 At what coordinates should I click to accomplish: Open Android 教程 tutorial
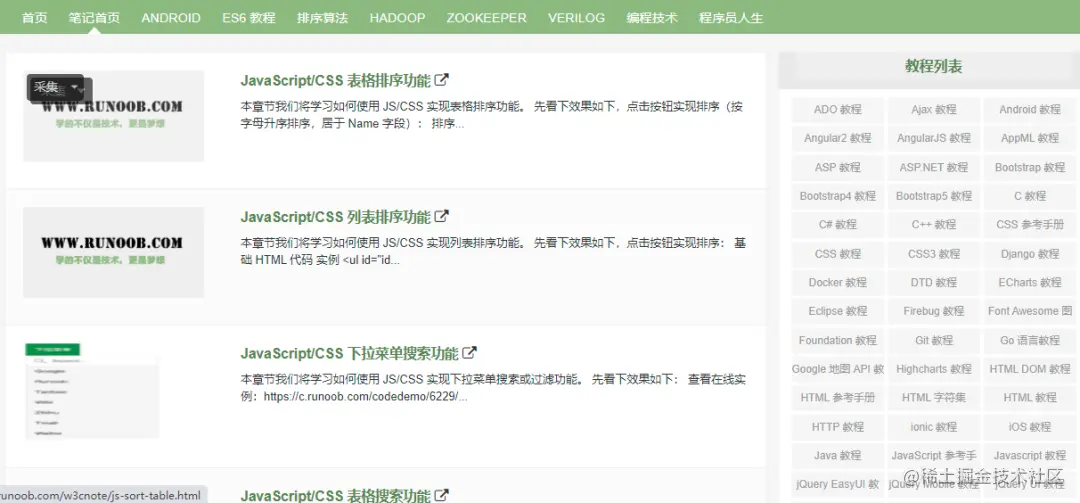click(x=1030, y=110)
